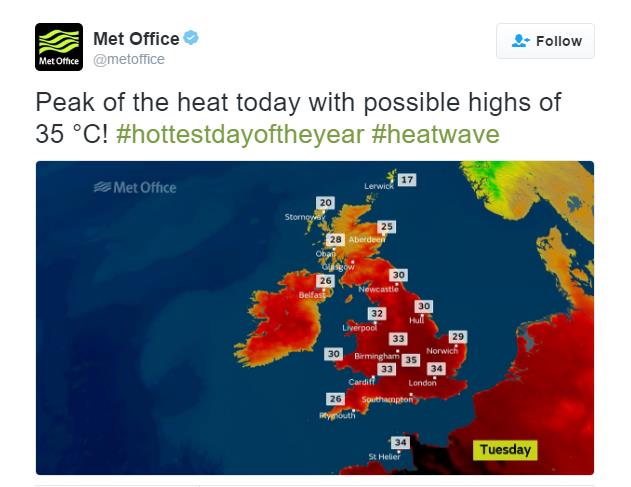The image size is (631, 487).
Task: Click the Met Office profile avatar logo
Action: coord(59,47)
